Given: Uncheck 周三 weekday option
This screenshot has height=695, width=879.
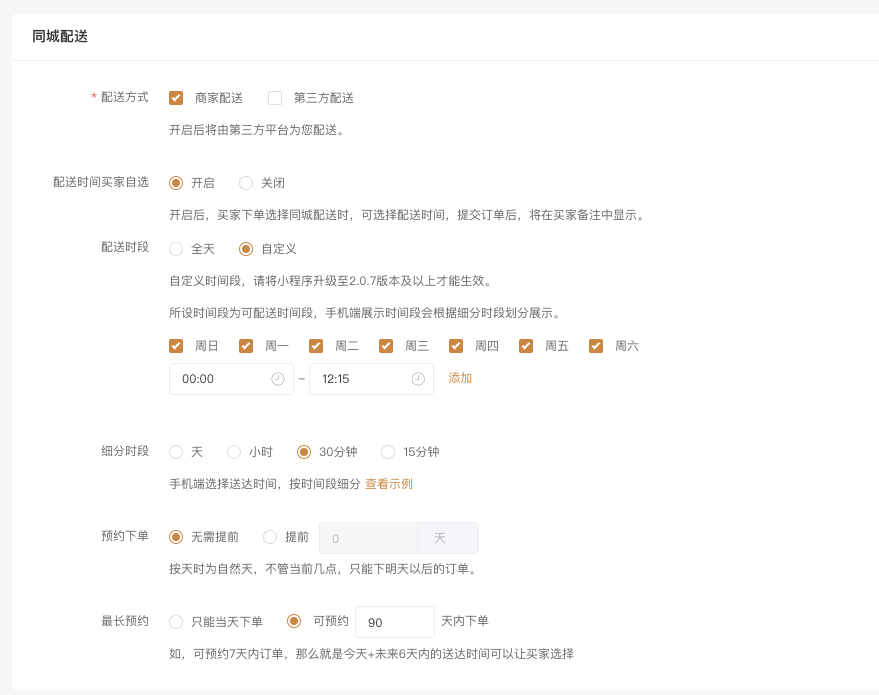Looking at the screenshot, I should pyautogui.click(x=386, y=346).
